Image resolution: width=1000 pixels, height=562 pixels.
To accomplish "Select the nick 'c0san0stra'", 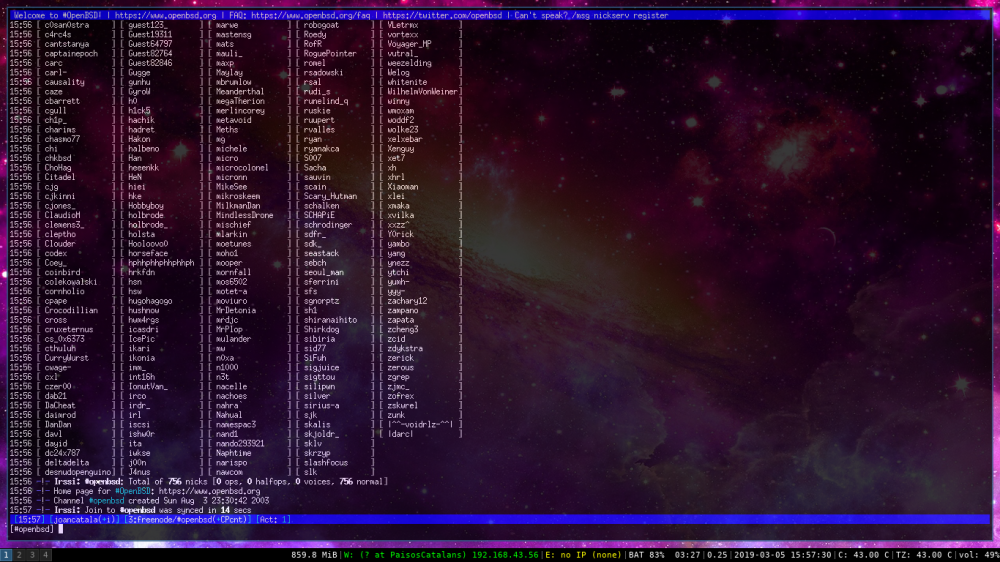I will (x=67, y=25).
